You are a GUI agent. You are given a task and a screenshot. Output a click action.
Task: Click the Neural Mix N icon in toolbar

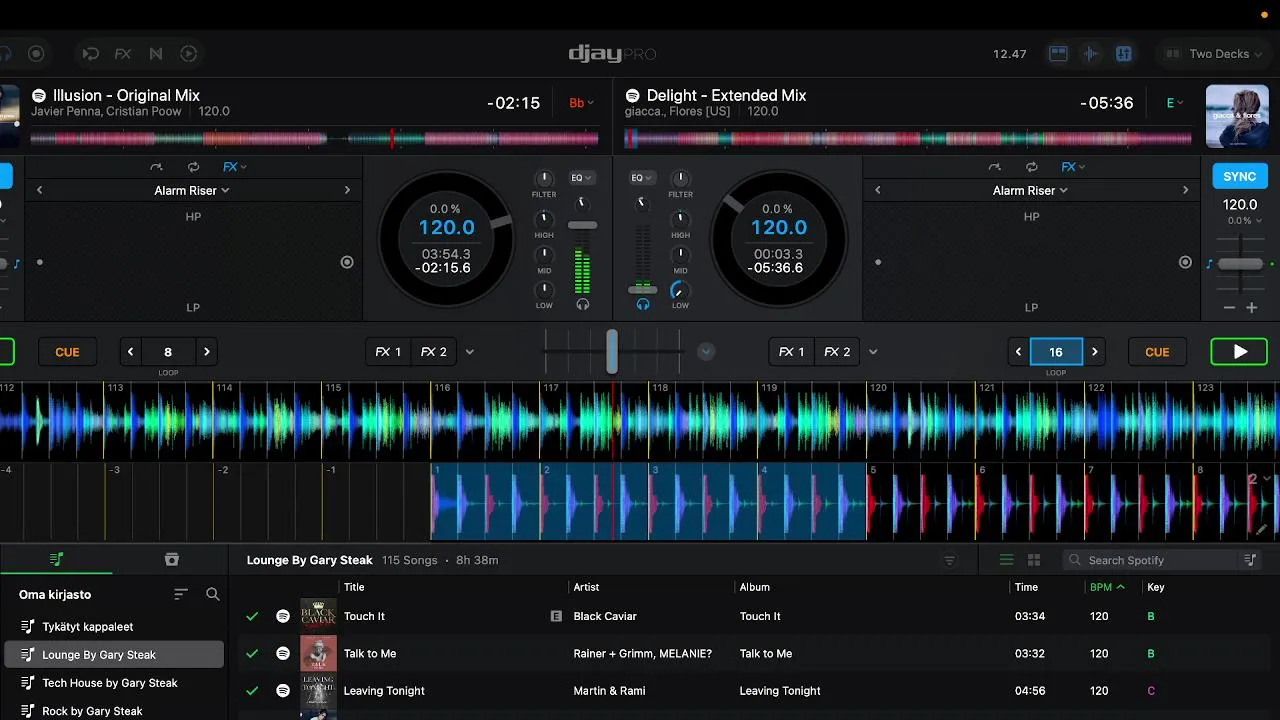tap(155, 54)
